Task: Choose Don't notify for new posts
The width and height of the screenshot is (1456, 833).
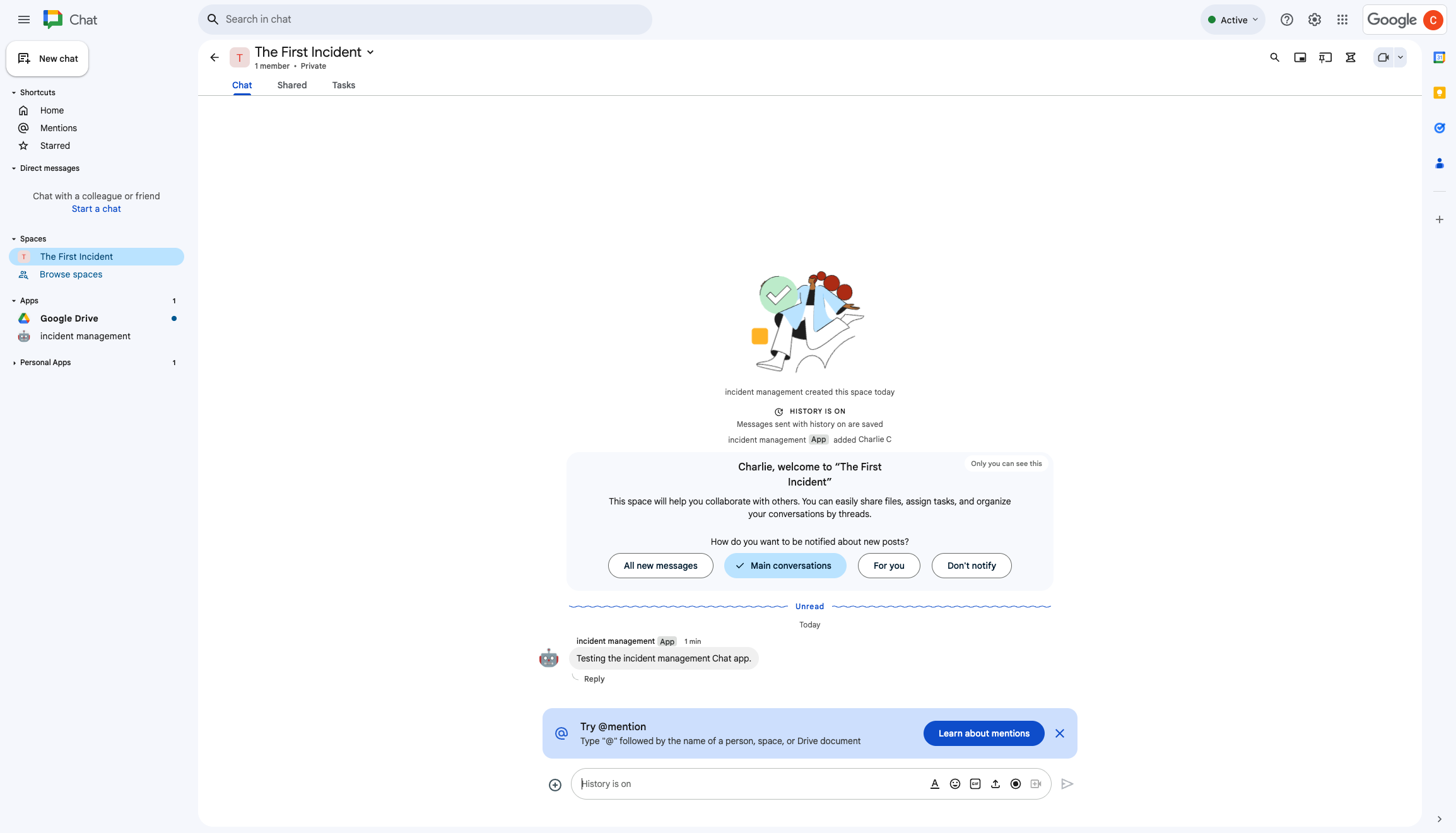Action: coord(971,566)
